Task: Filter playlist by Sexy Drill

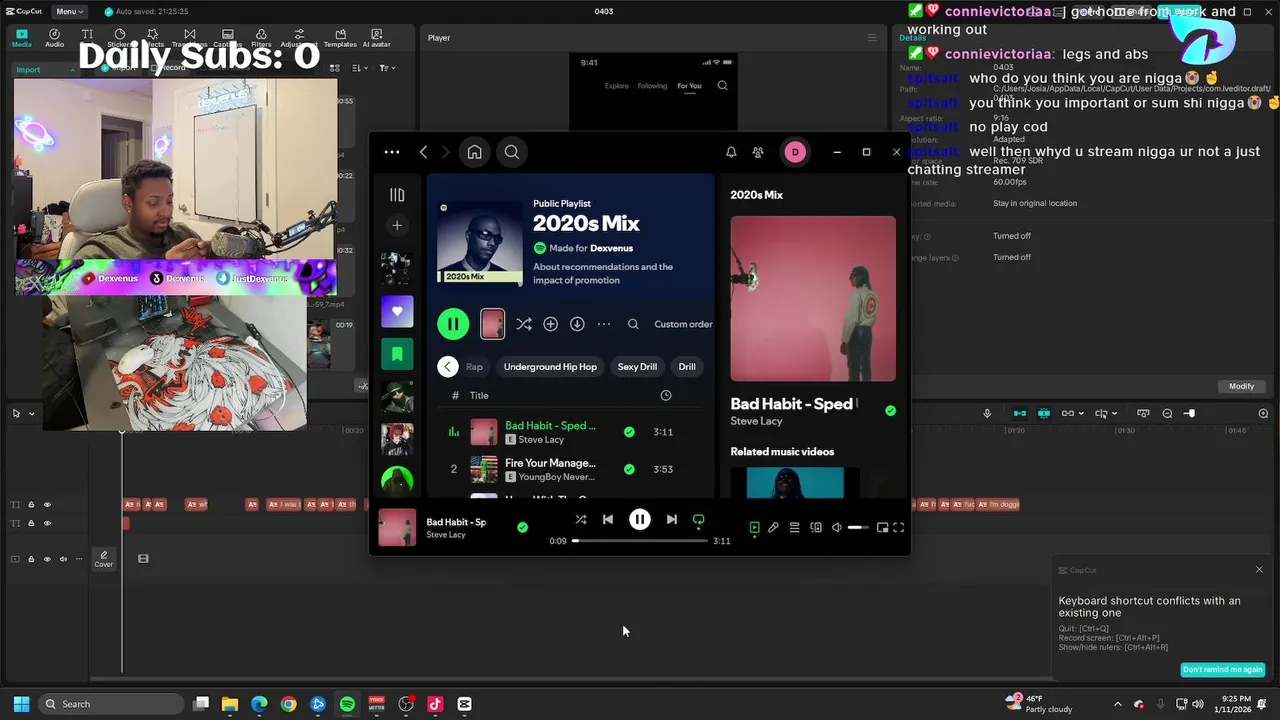Action: coord(637,367)
